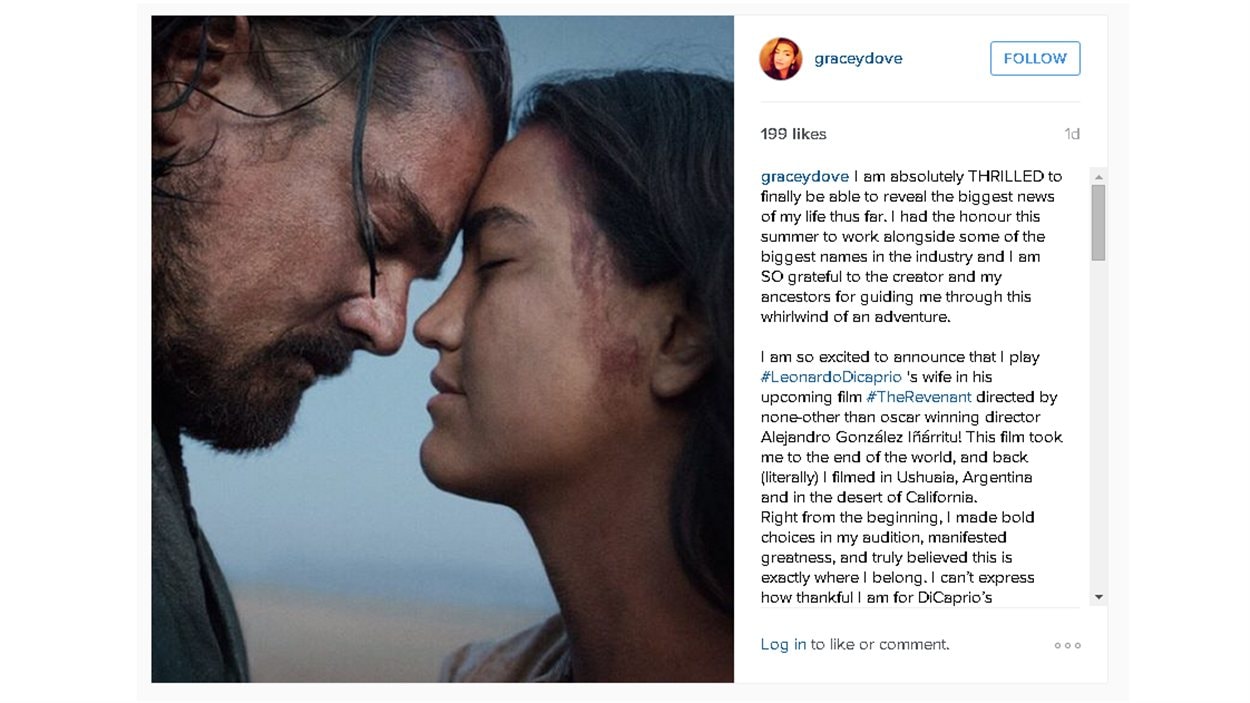This screenshot has height=703, width=1250.
Task: Click the caption's first paragraph about THRILLED news
Action: (911, 247)
